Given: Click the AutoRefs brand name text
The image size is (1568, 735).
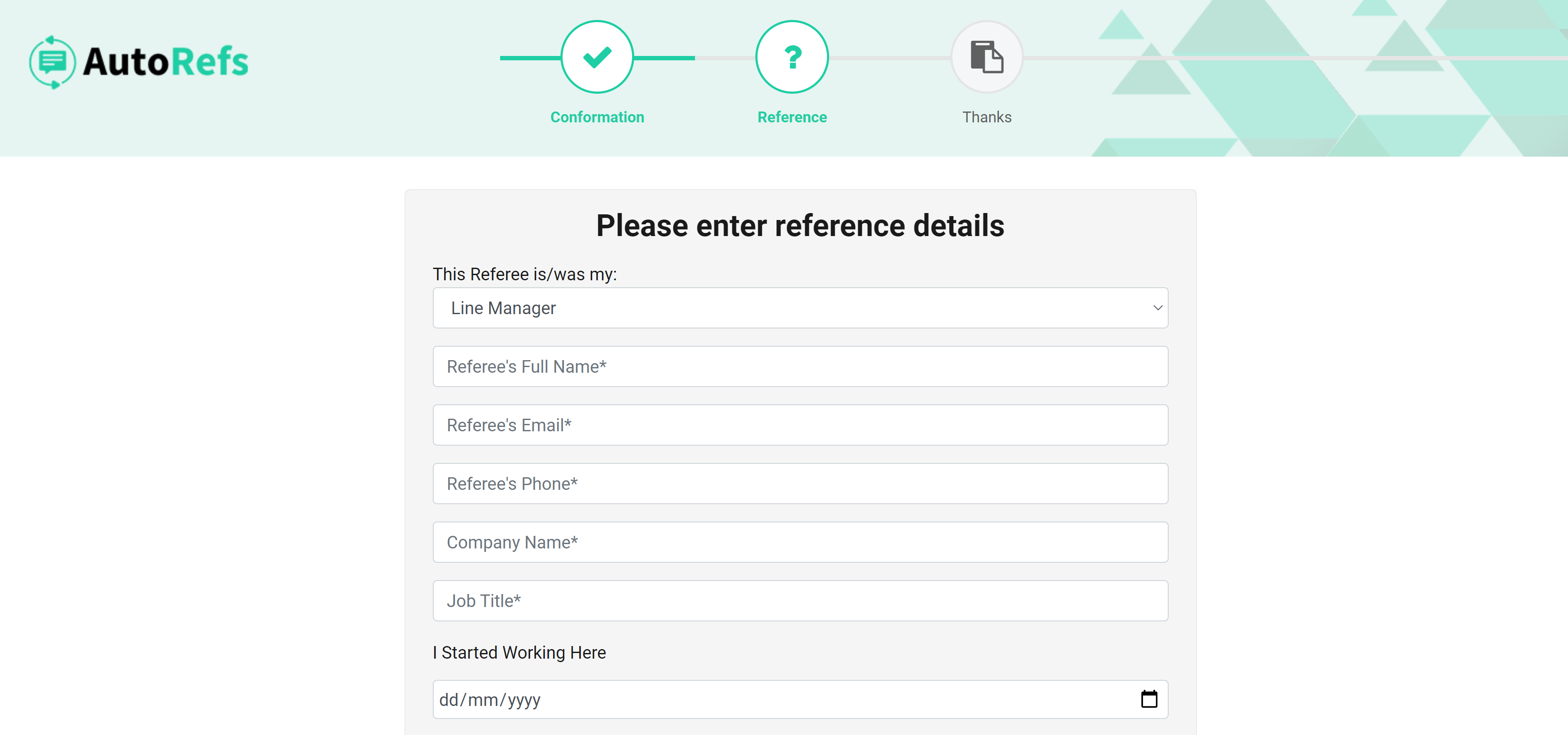Looking at the screenshot, I should [x=165, y=62].
